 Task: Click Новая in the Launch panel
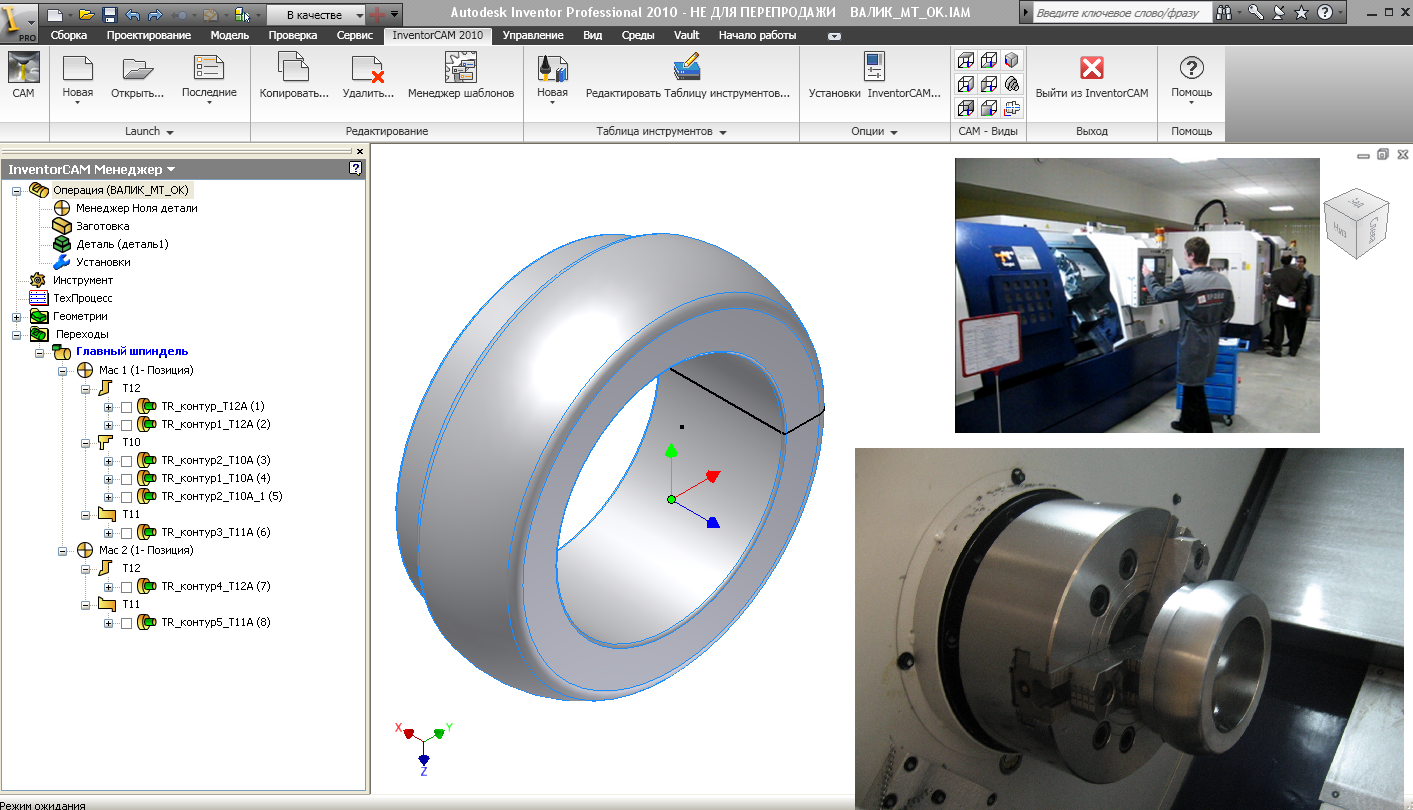click(77, 78)
